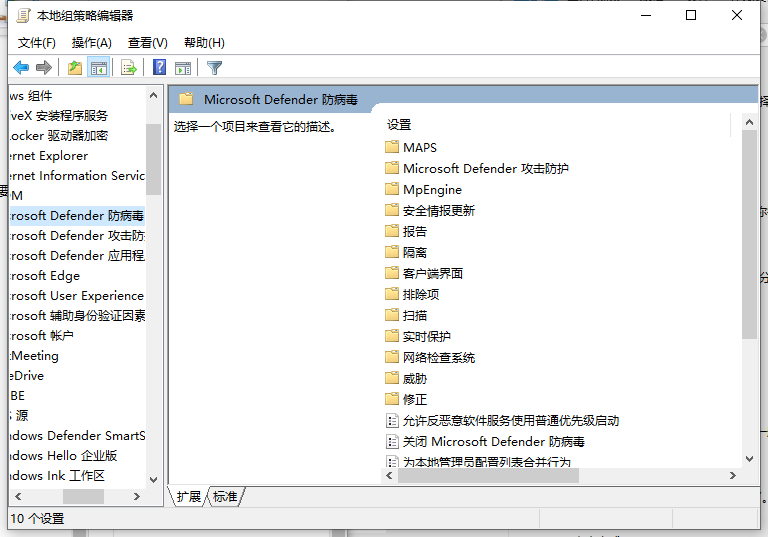Toggle the show/hide console tree icon
Viewport: 768px width, 537px height.
point(98,68)
